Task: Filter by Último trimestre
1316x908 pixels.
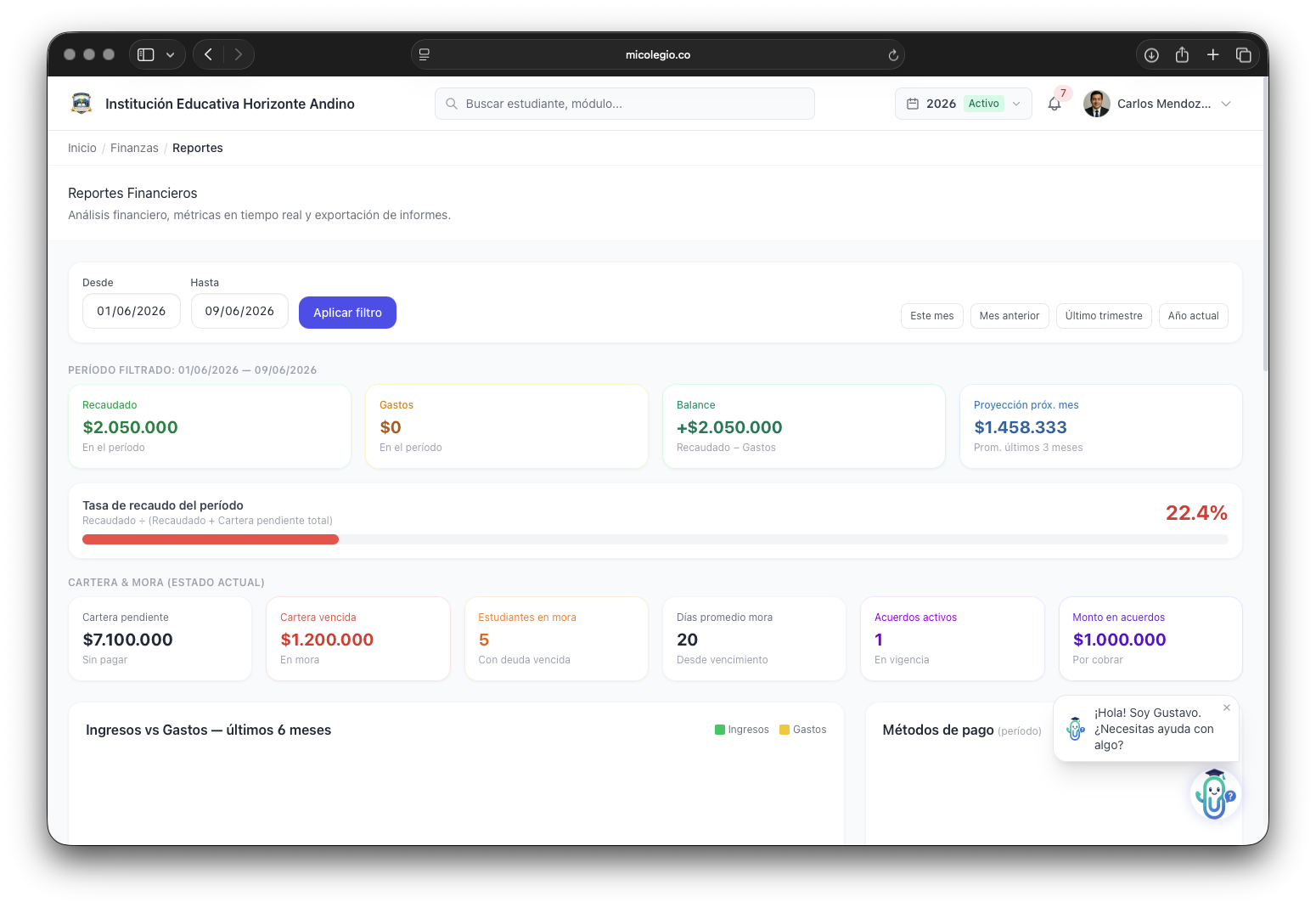Action: (1104, 316)
